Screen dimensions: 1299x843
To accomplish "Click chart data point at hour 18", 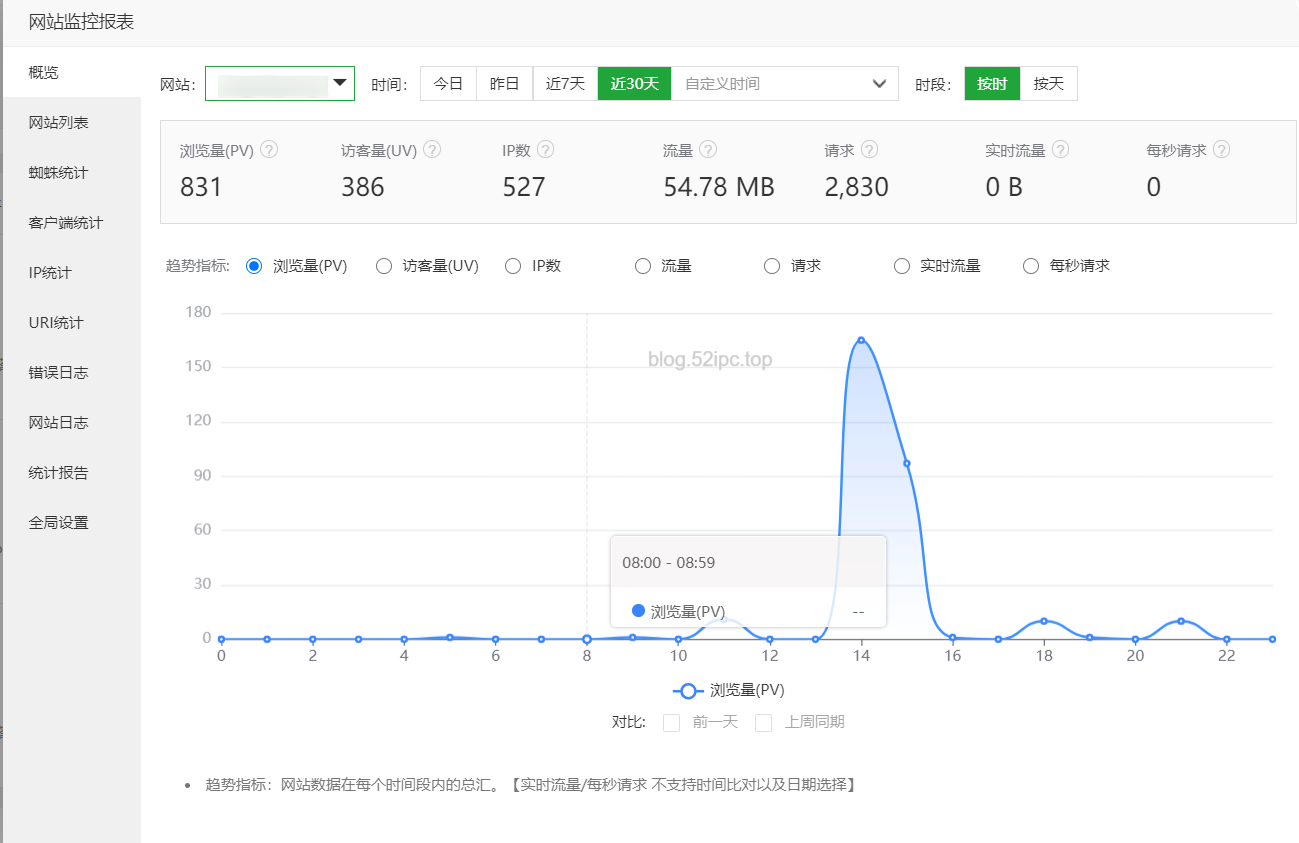I will point(1044,621).
